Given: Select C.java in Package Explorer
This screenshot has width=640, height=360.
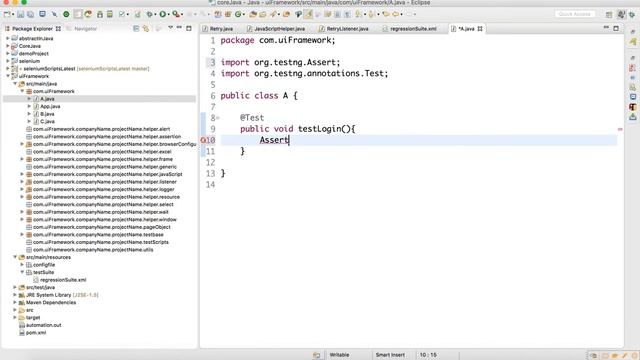Looking at the screenshot, I should pyautogui.click(x=47, y=122).
